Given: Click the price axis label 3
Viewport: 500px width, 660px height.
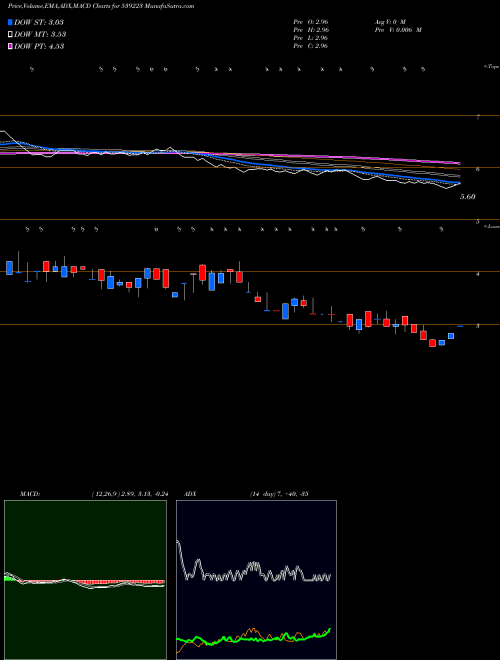Looking at the screenshot, I should 478,326.
